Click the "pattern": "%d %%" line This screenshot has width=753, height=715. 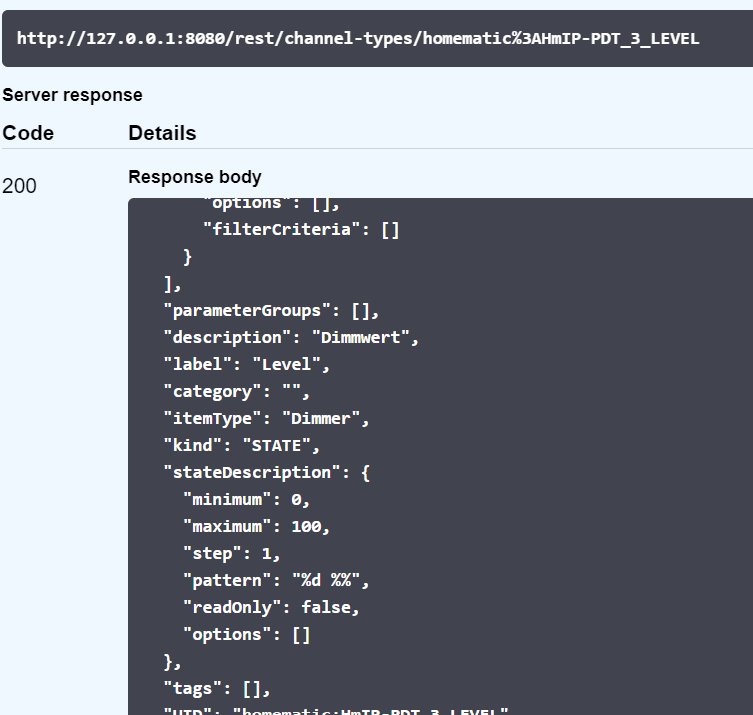point(276,581)
